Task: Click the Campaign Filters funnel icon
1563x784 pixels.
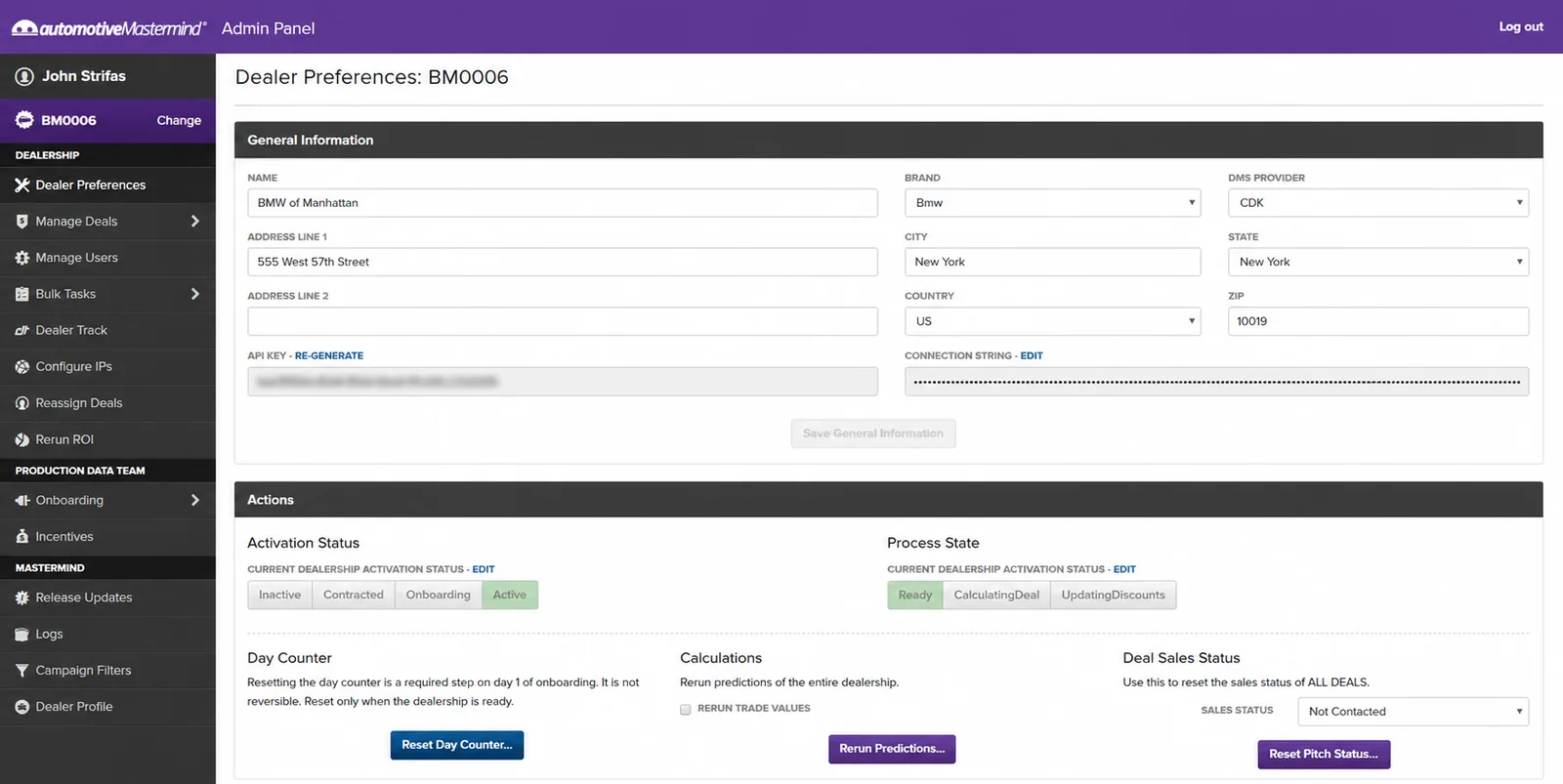Action: click(22, 671)
